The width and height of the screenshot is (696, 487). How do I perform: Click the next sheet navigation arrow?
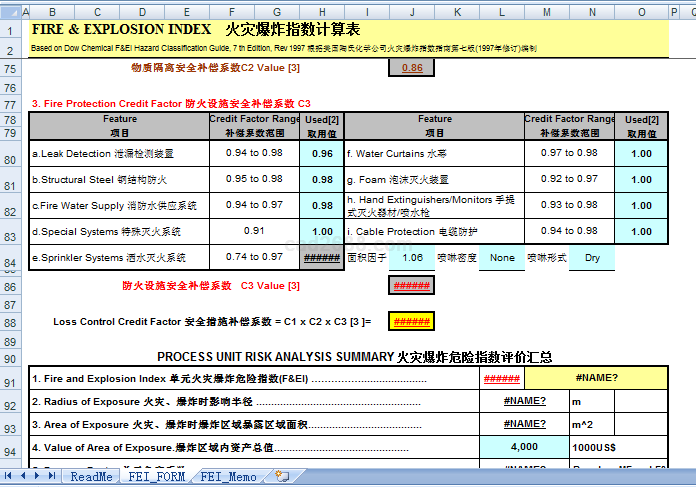(37, 477)
